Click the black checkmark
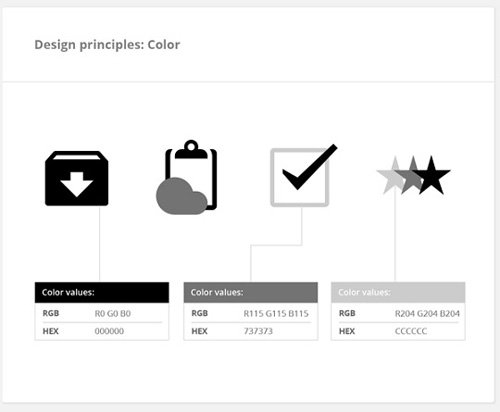The height and width of the screenshot is (412, 500). (x=310, y=167)
